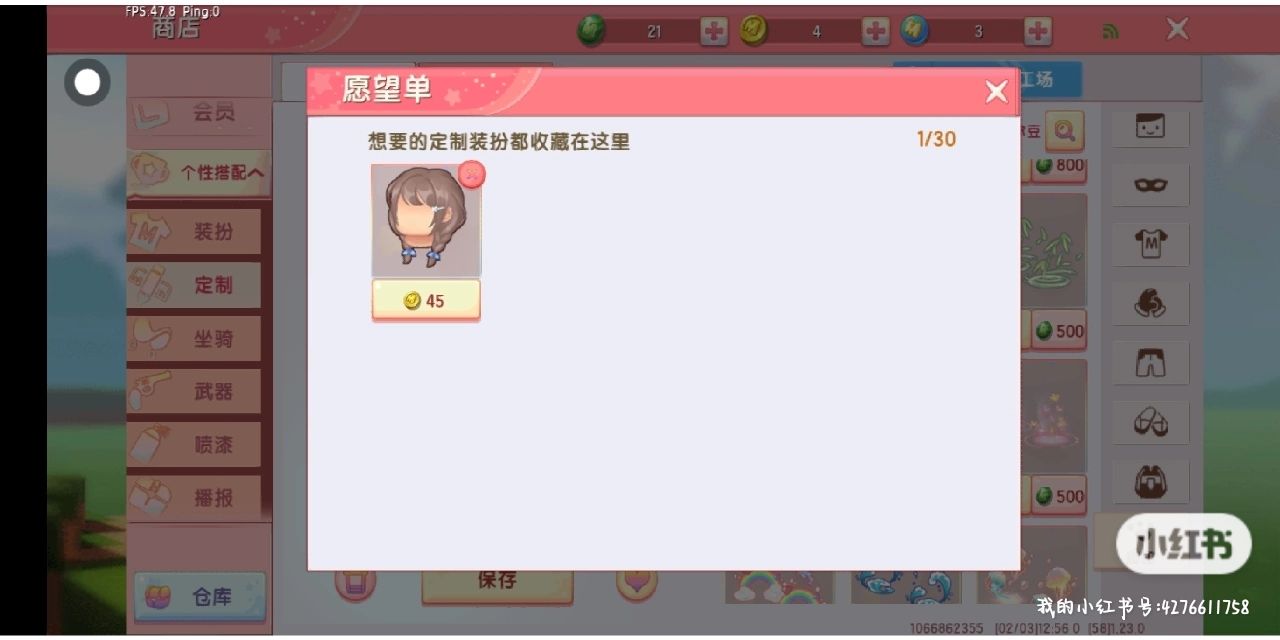The image size is (1280, 640).
Task: Filter by shirt category icon
Action: coord(1150,244)
